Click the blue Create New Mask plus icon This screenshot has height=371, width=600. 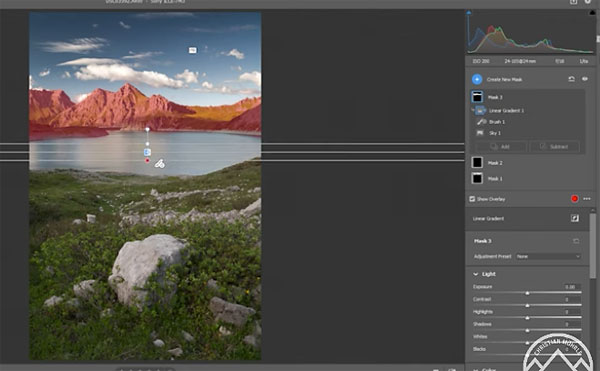(477, 79)
